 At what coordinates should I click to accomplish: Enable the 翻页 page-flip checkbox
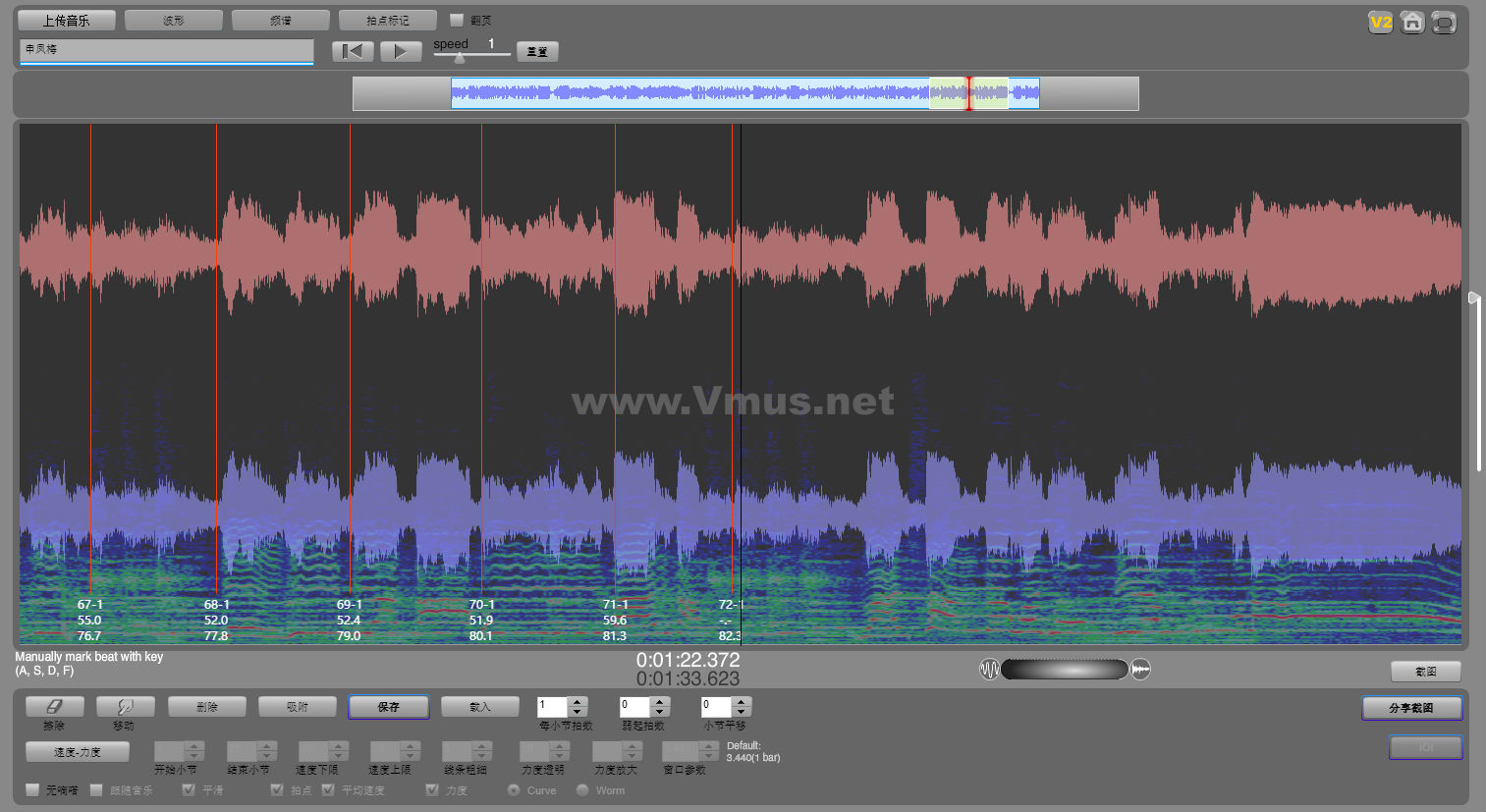(457, 20)
